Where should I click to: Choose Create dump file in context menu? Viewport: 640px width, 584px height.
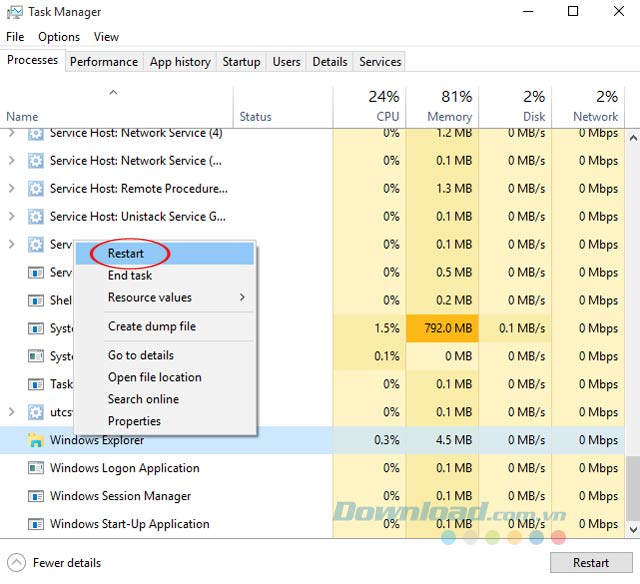pos(165,326)
